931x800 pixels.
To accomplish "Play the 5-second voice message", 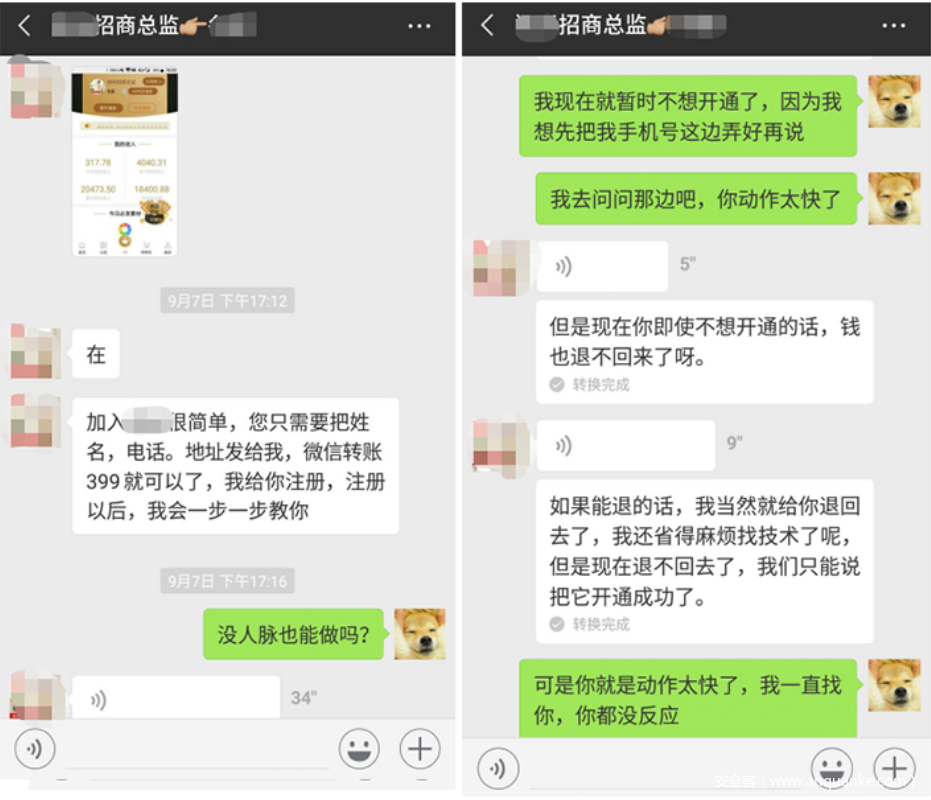I will point(602,266).
